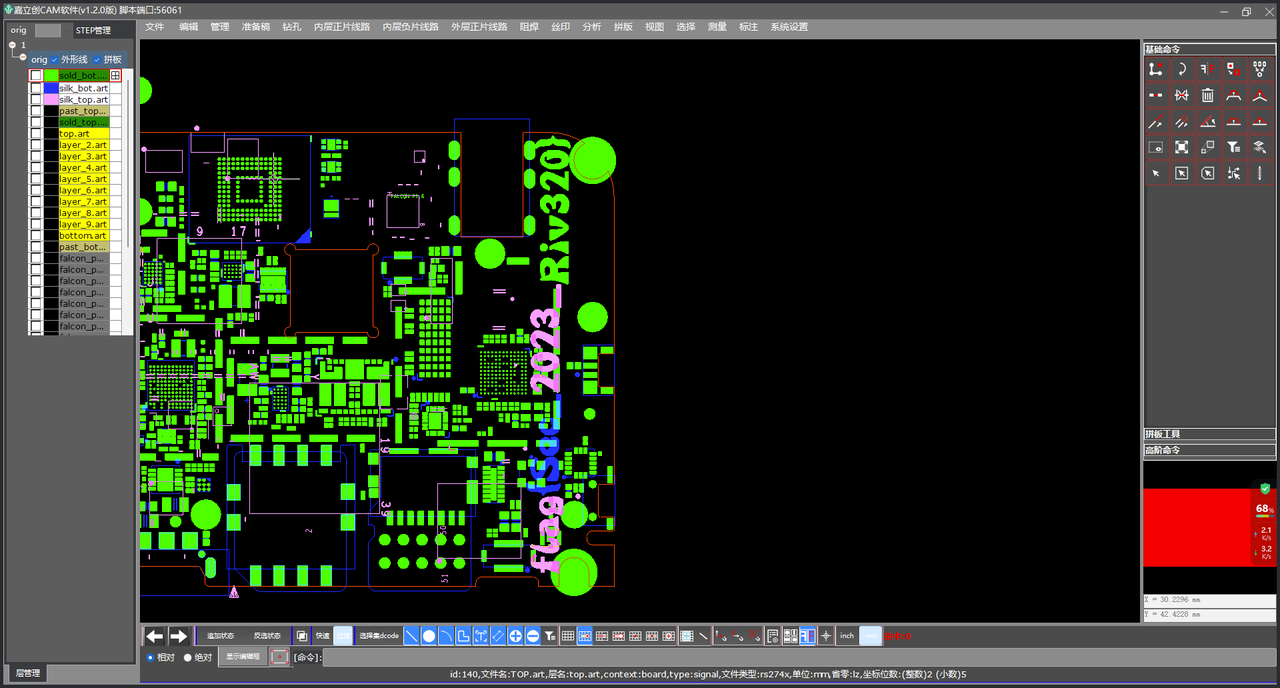Expand the sold_bot layer plus box

coord(115,76)
